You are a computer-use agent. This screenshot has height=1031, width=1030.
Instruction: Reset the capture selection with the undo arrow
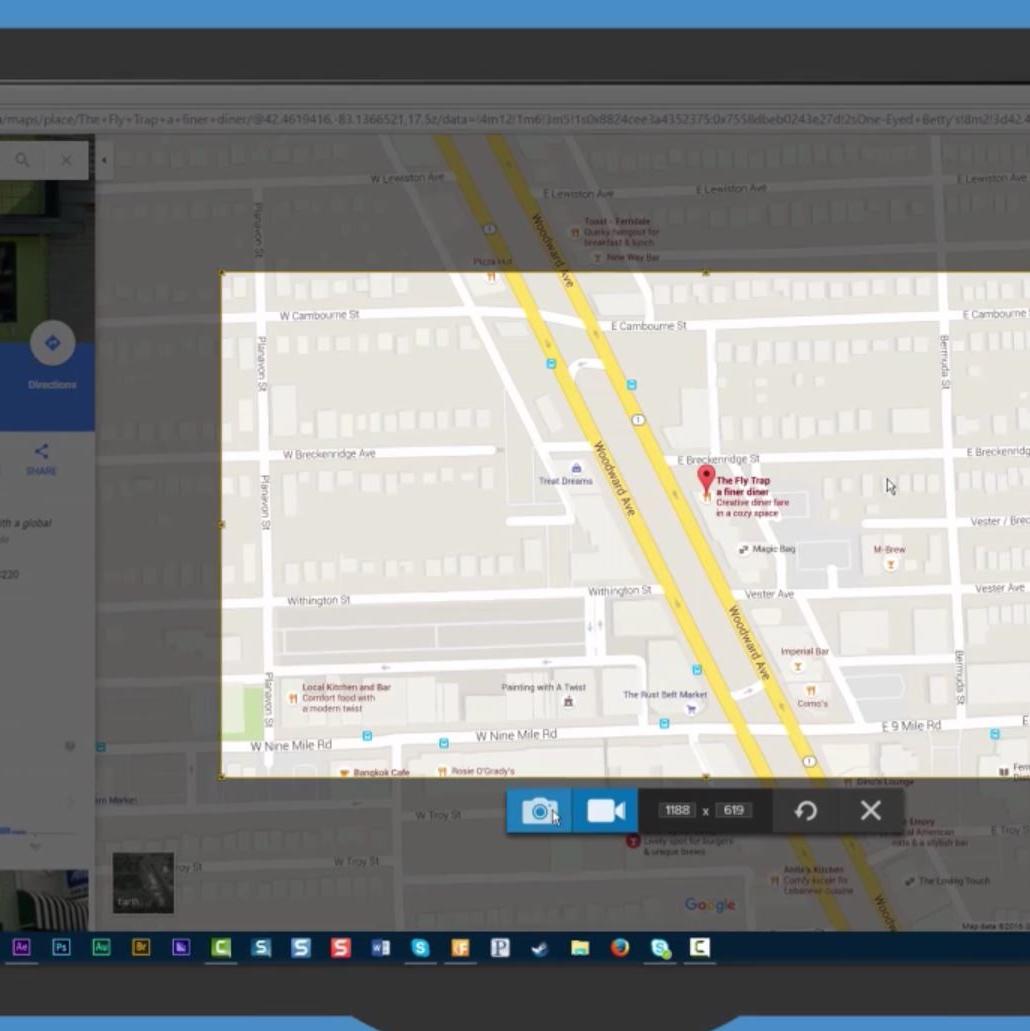[x=806, y=811]
